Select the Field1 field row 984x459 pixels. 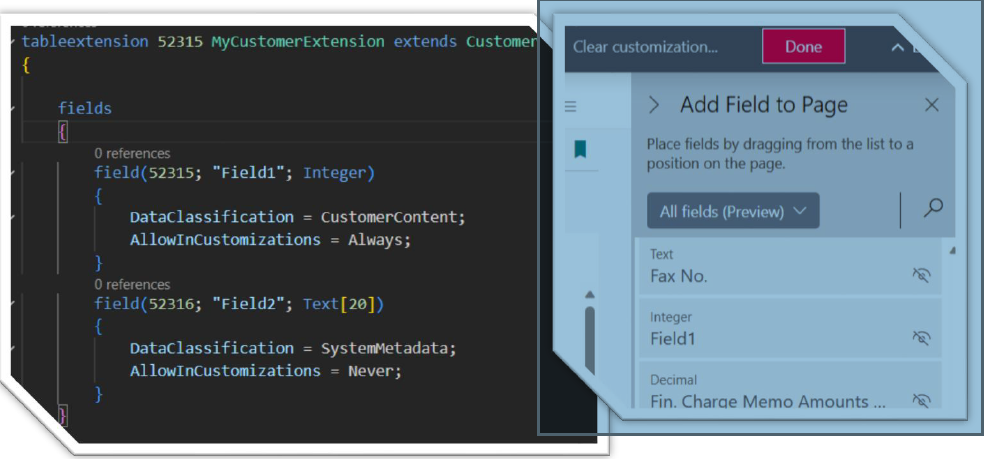(x=790, y=328)
